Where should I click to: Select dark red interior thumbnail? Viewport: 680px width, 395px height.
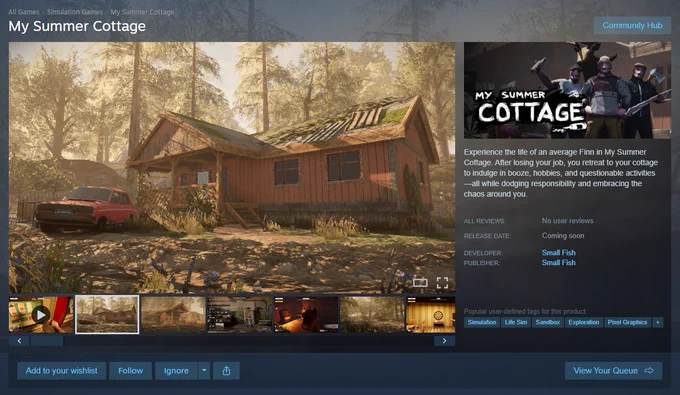tap(306, 315)
